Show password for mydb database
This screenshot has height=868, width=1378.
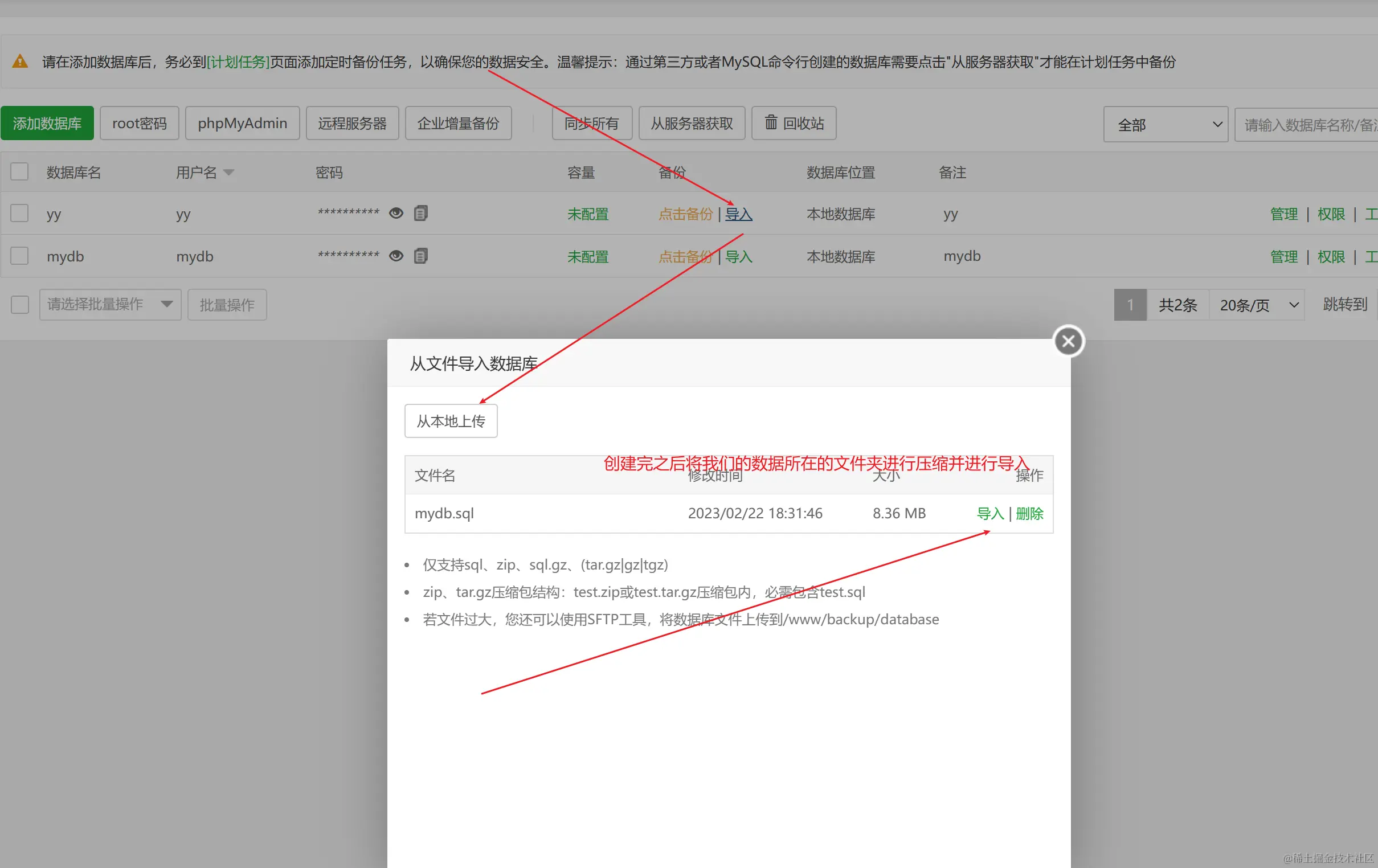(x=396, y=256)
